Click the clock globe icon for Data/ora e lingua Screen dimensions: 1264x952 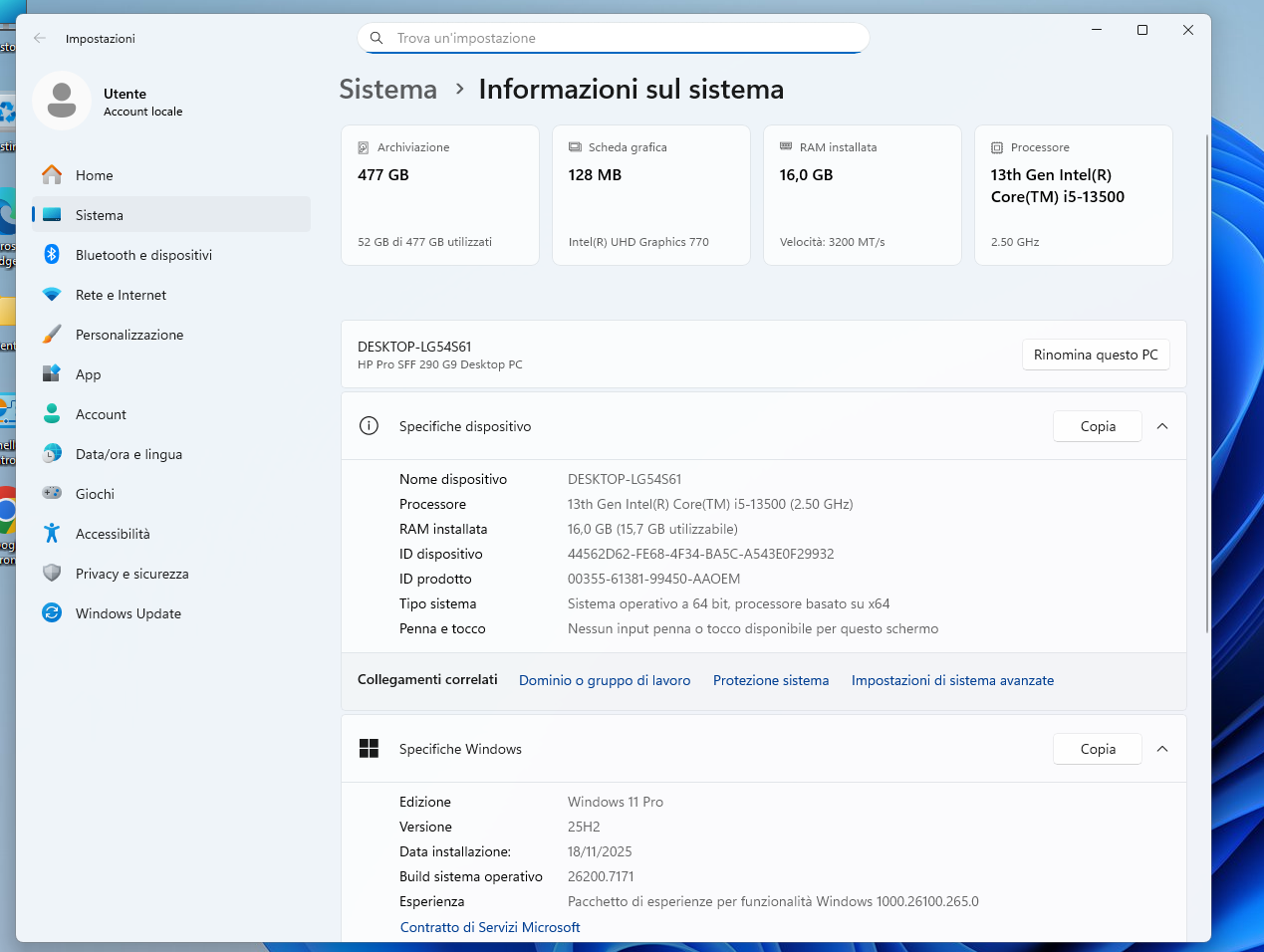(x=52, y=454)
